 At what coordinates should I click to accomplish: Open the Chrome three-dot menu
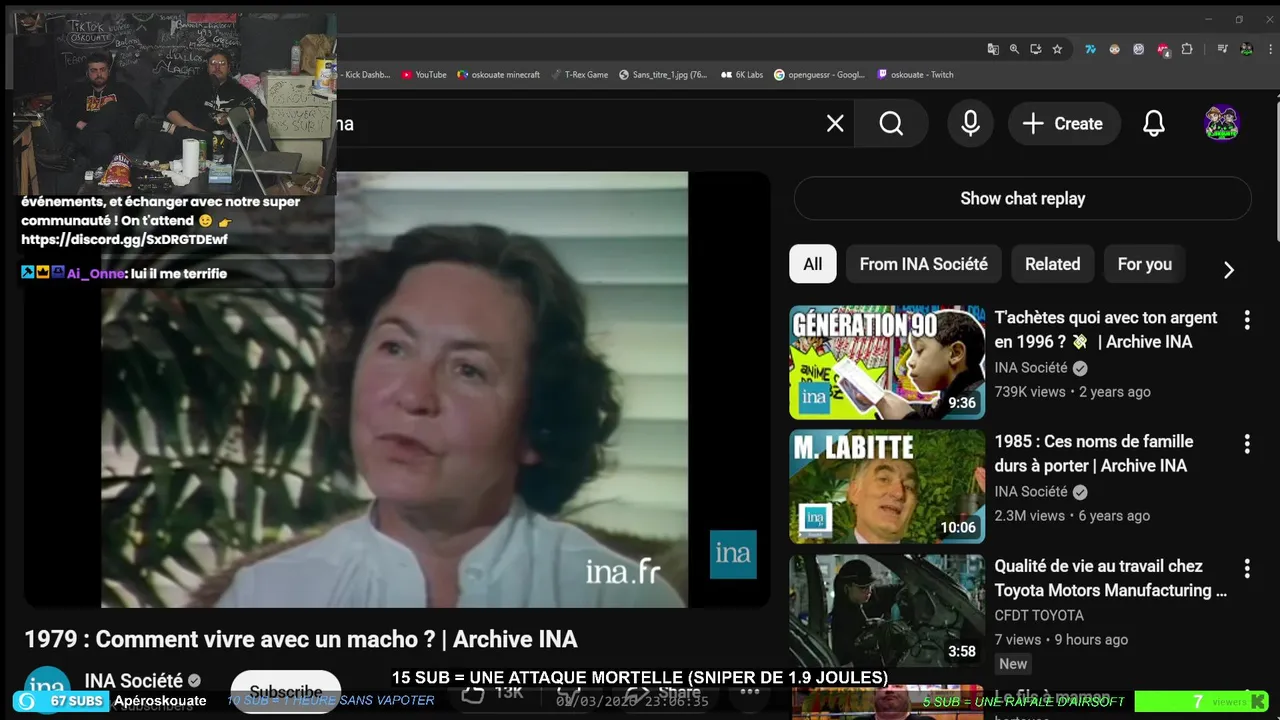[1268, 49]
